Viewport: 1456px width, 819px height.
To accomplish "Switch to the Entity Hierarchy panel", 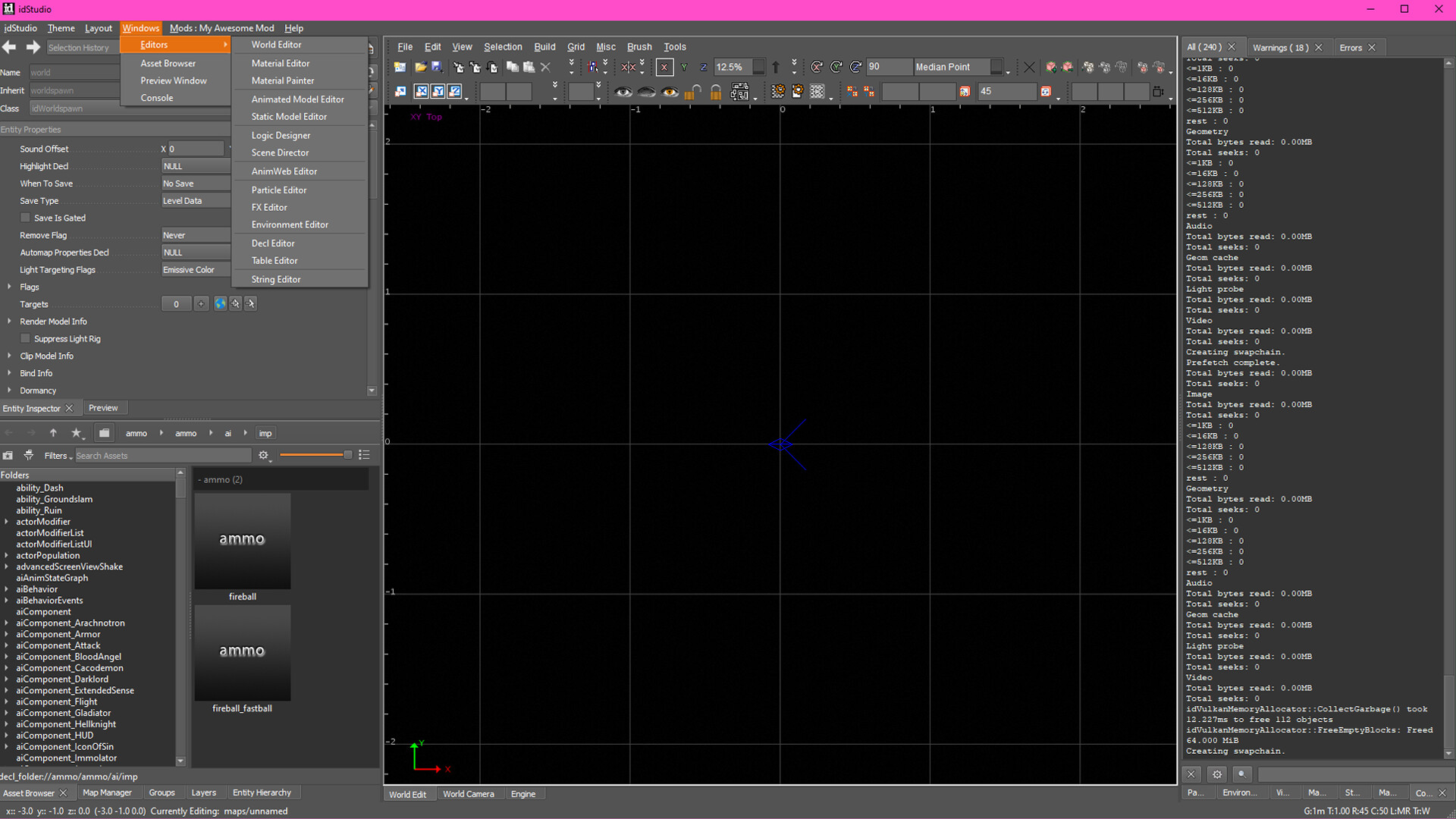I will tap(262, 792).
